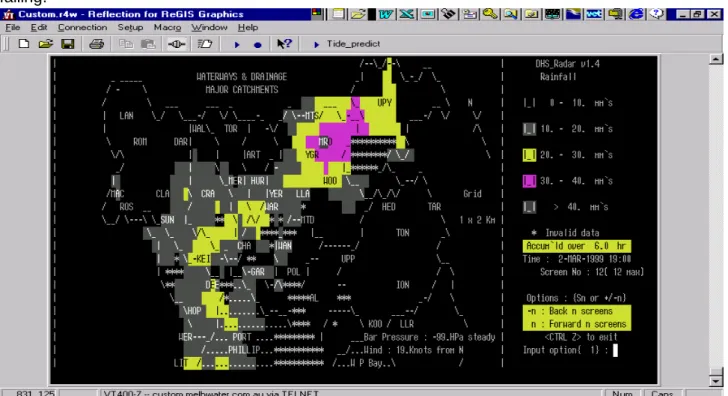Click the 'LAN' catchment label

click(x=126, y=116)
